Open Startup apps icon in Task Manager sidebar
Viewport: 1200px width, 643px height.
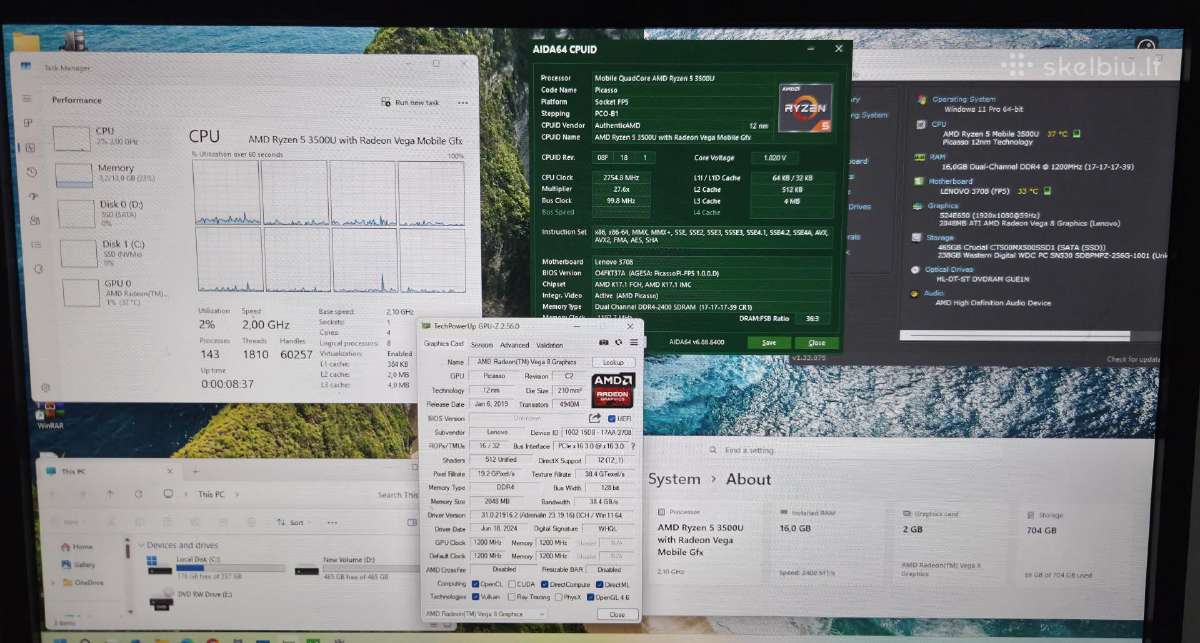click(x=33, y=196)
